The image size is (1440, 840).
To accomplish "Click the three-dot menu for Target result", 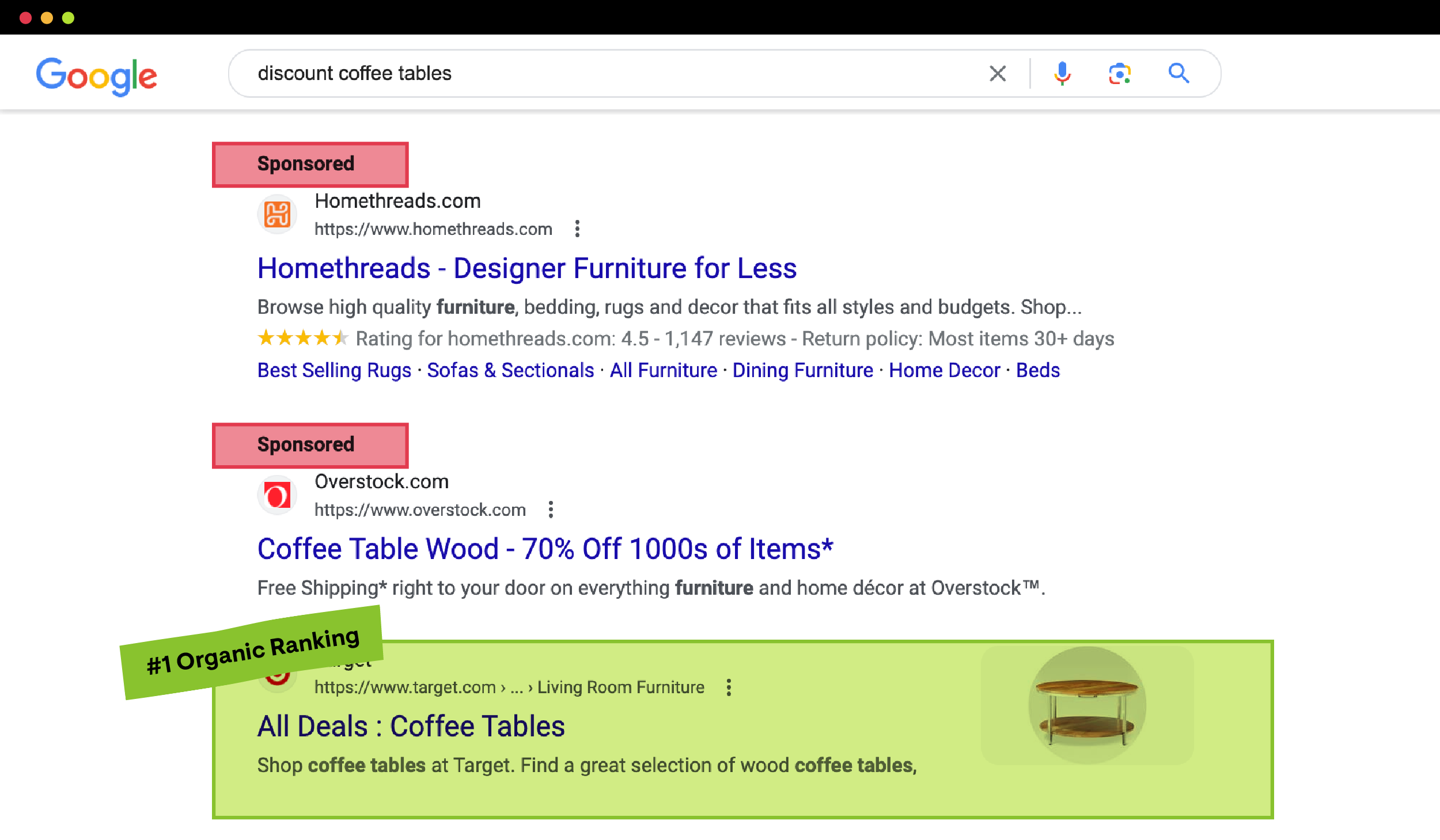I will (x=729, y=687).
